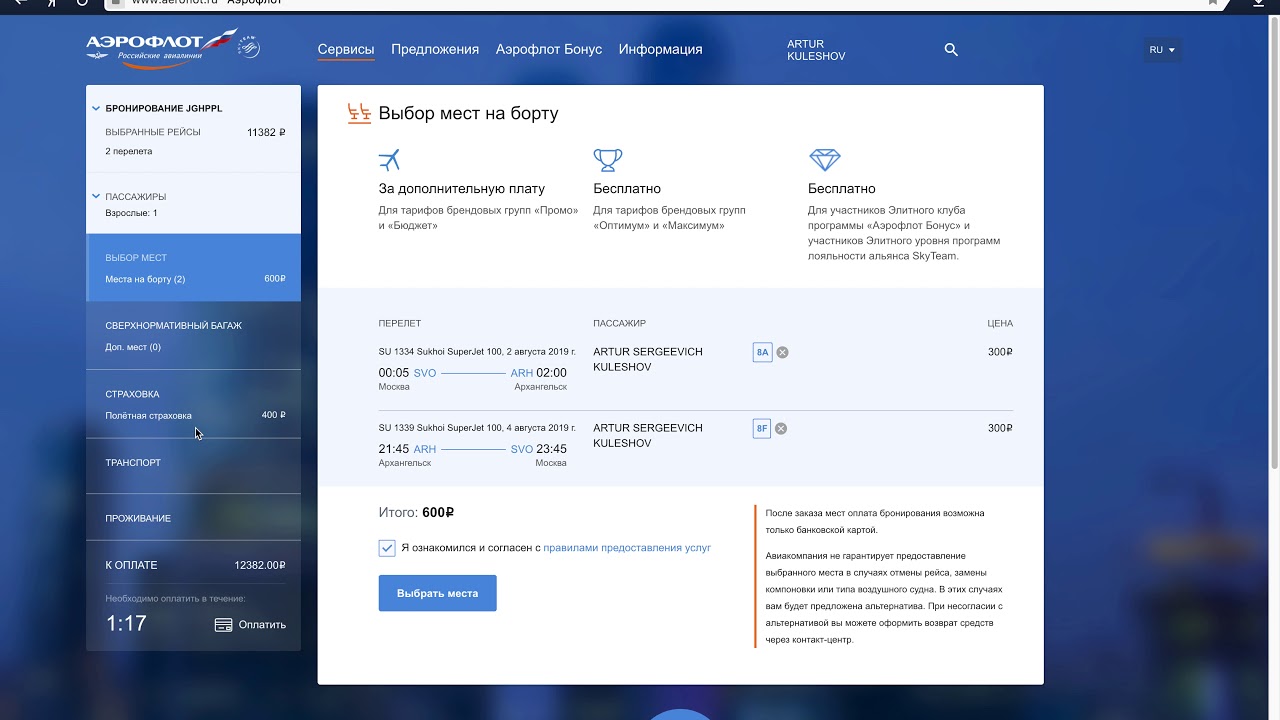This screenshot has height=720, width=1280.
Task: Collapse the Пассажиры section
Action: point(96,197)
